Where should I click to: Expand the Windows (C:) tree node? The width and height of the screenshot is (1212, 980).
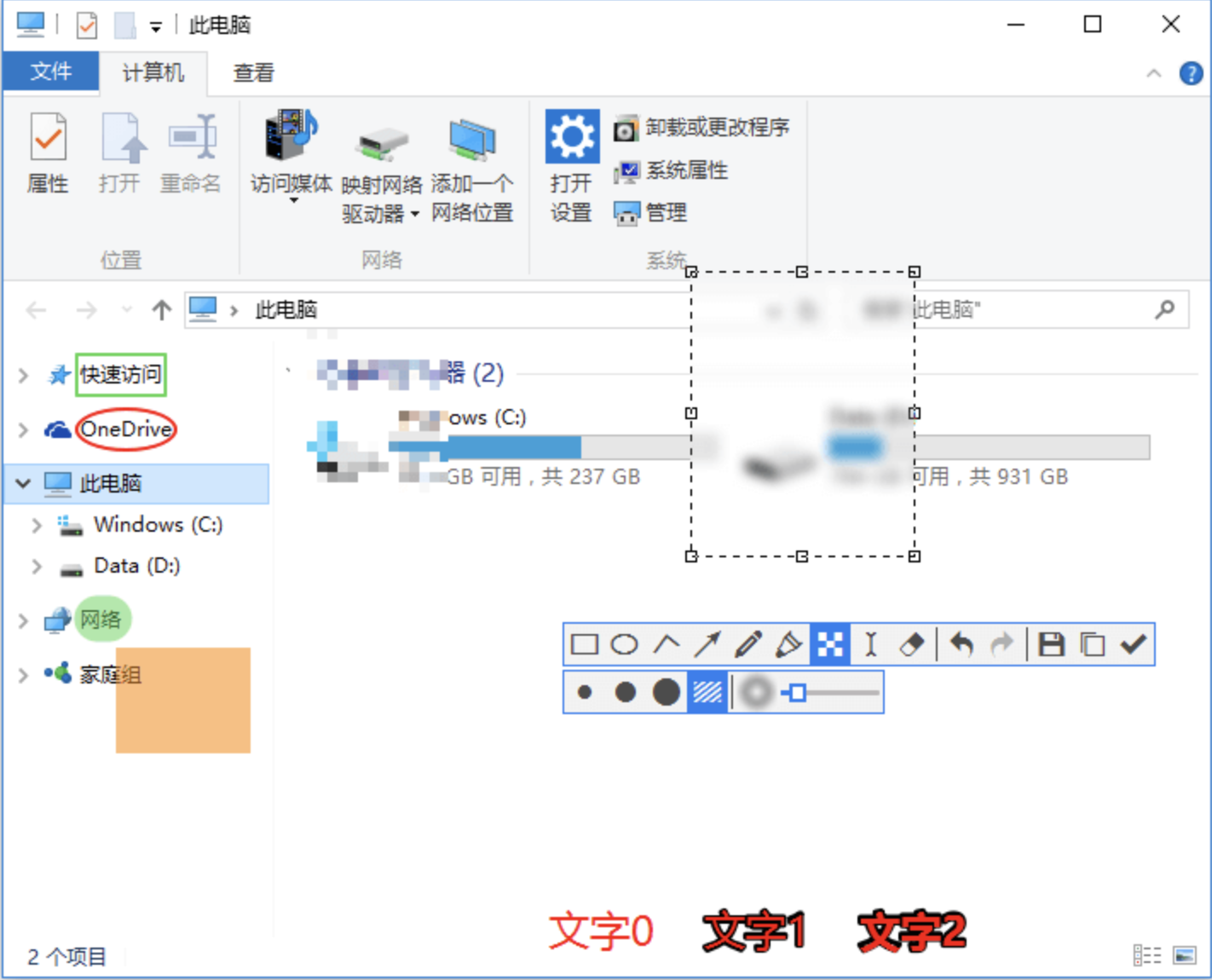coord(37,525)
